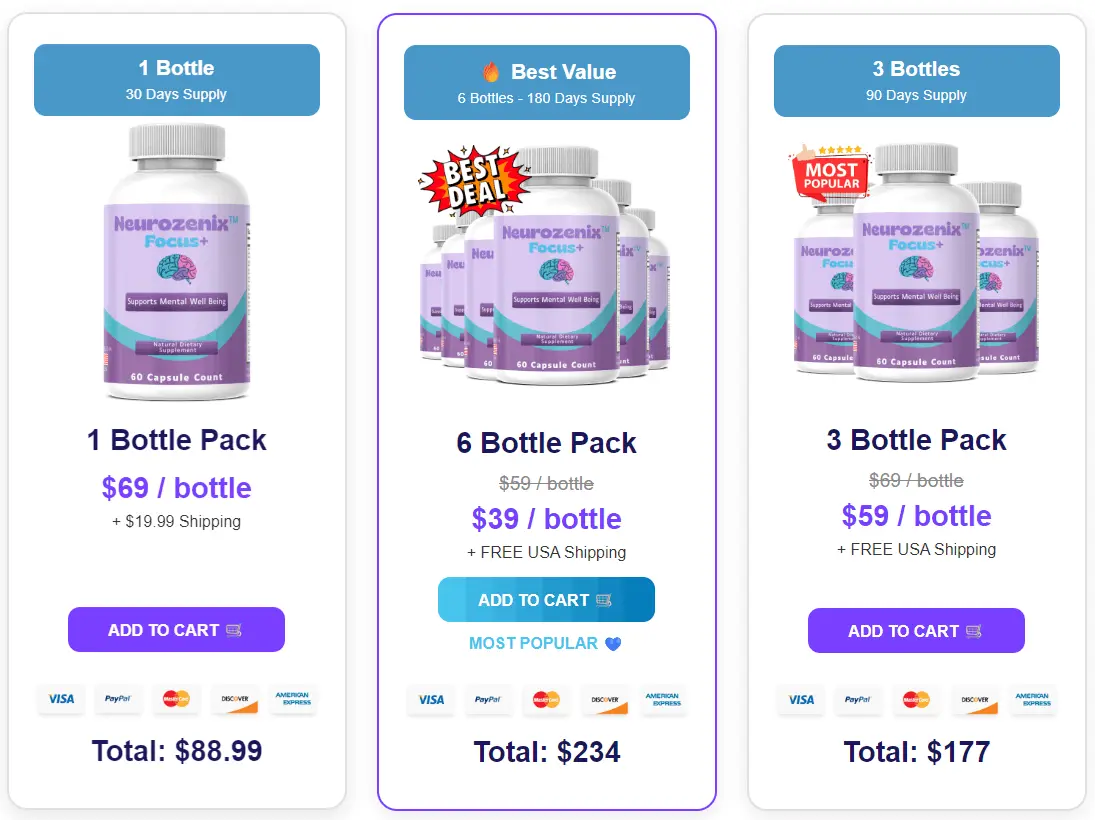Select the American Express icon in left column
This screenshot has height=820, width=1095.
coord(293,700)
